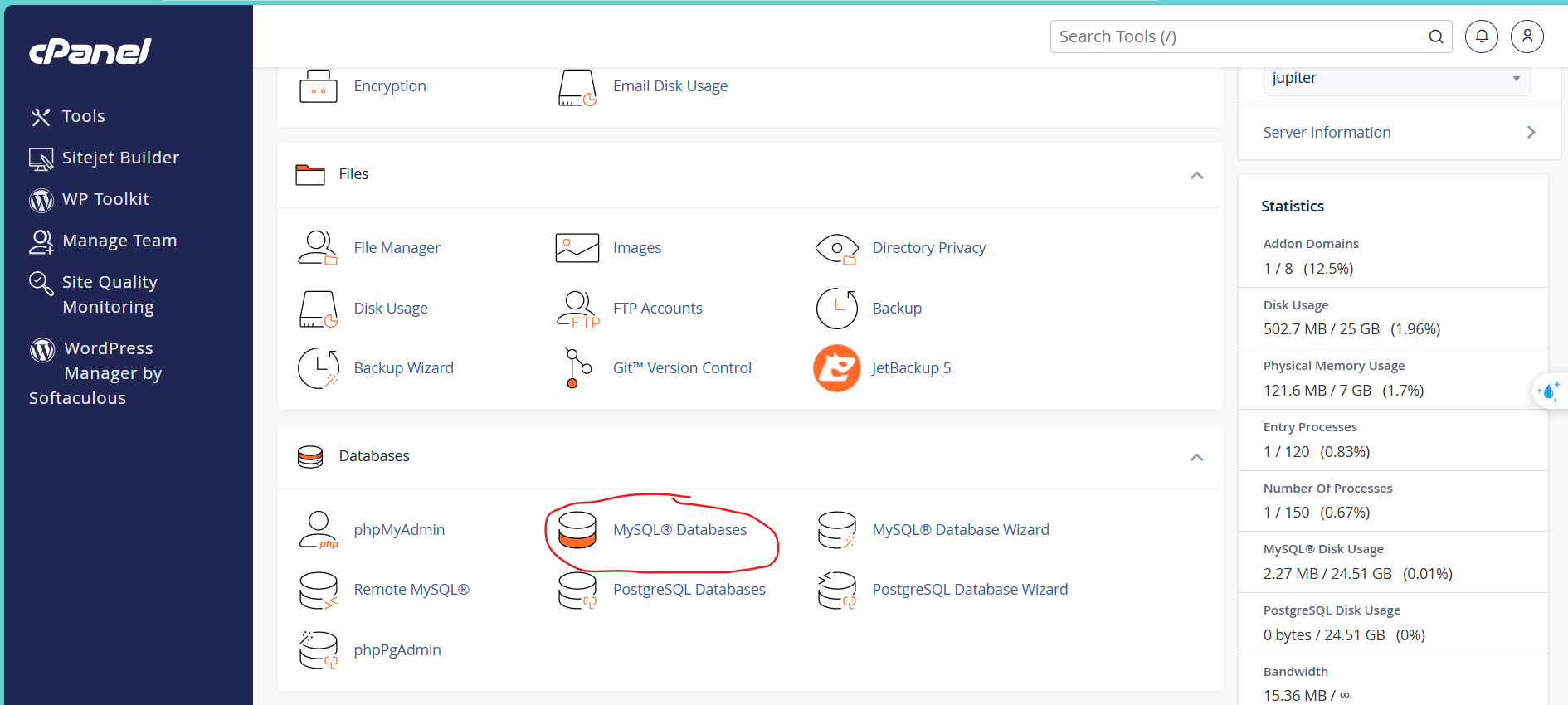Open the Email Disk Usage link
This screenshot has width=1568, height=705.
coord(670,86)
